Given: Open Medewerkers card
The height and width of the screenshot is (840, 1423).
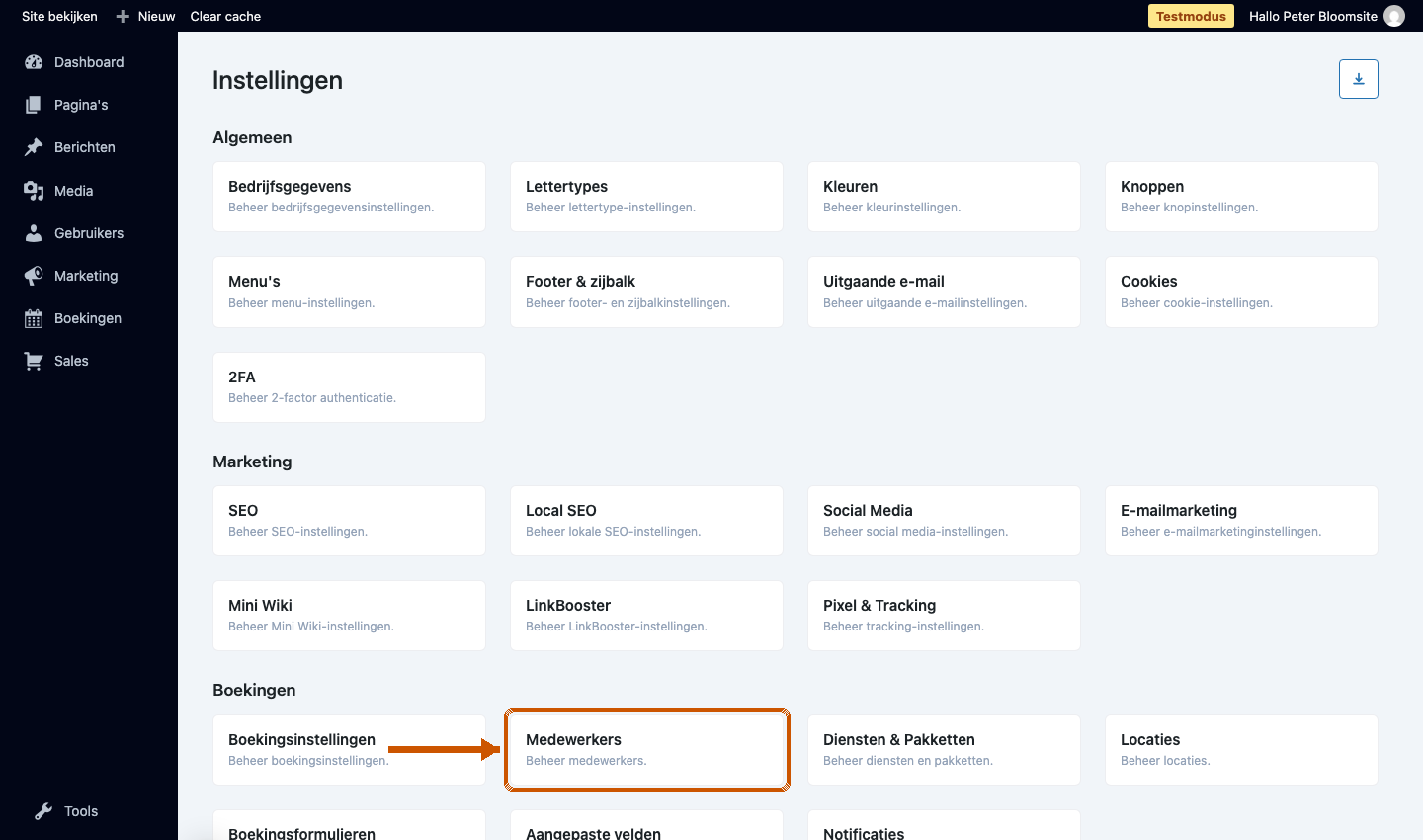Looking at the screenshot, I should 646,750.
